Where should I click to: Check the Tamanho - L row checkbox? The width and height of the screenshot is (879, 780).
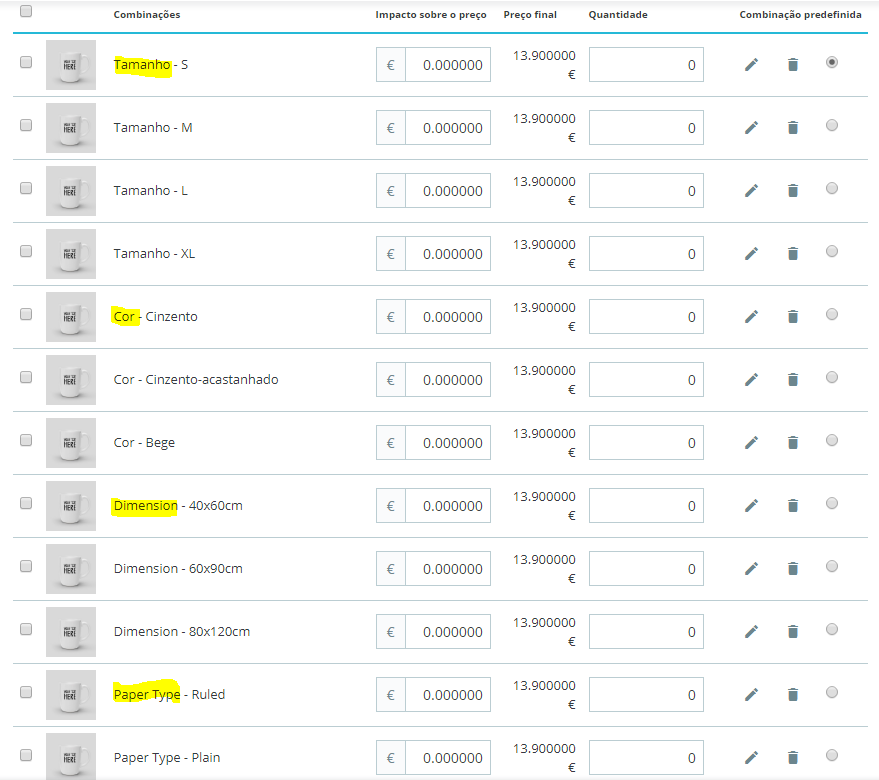tap(26, 188)
